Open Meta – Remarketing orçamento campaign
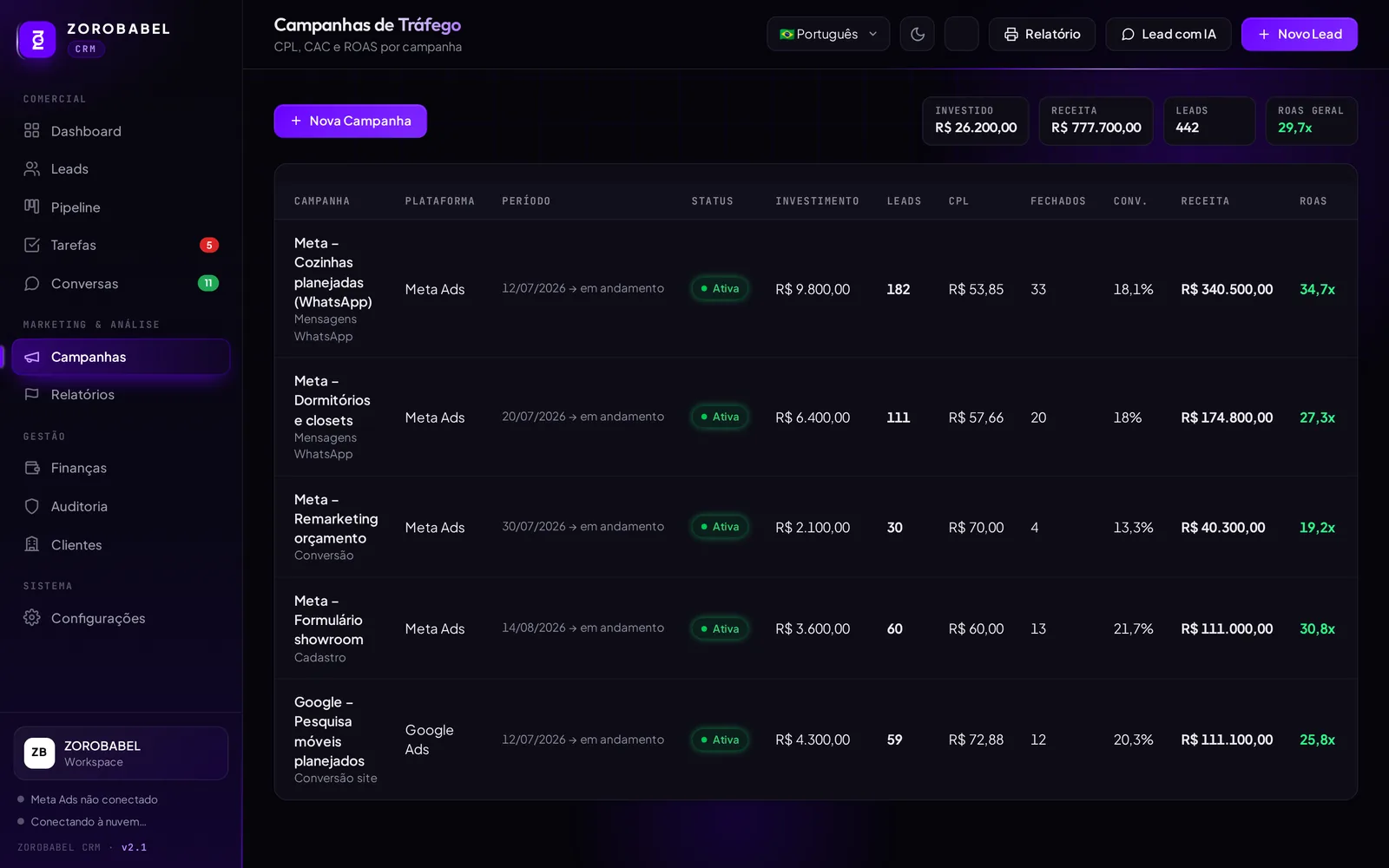Screen dimensions: 1389x868 [336, 518]
